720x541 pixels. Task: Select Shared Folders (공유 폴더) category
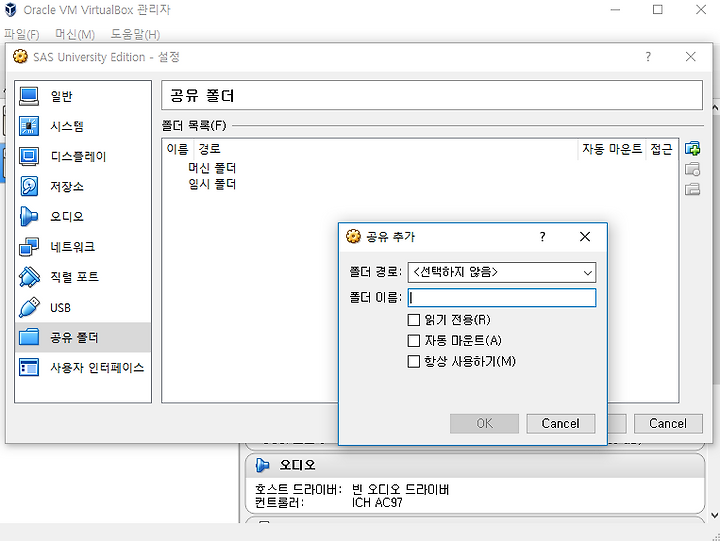[83, 338]
